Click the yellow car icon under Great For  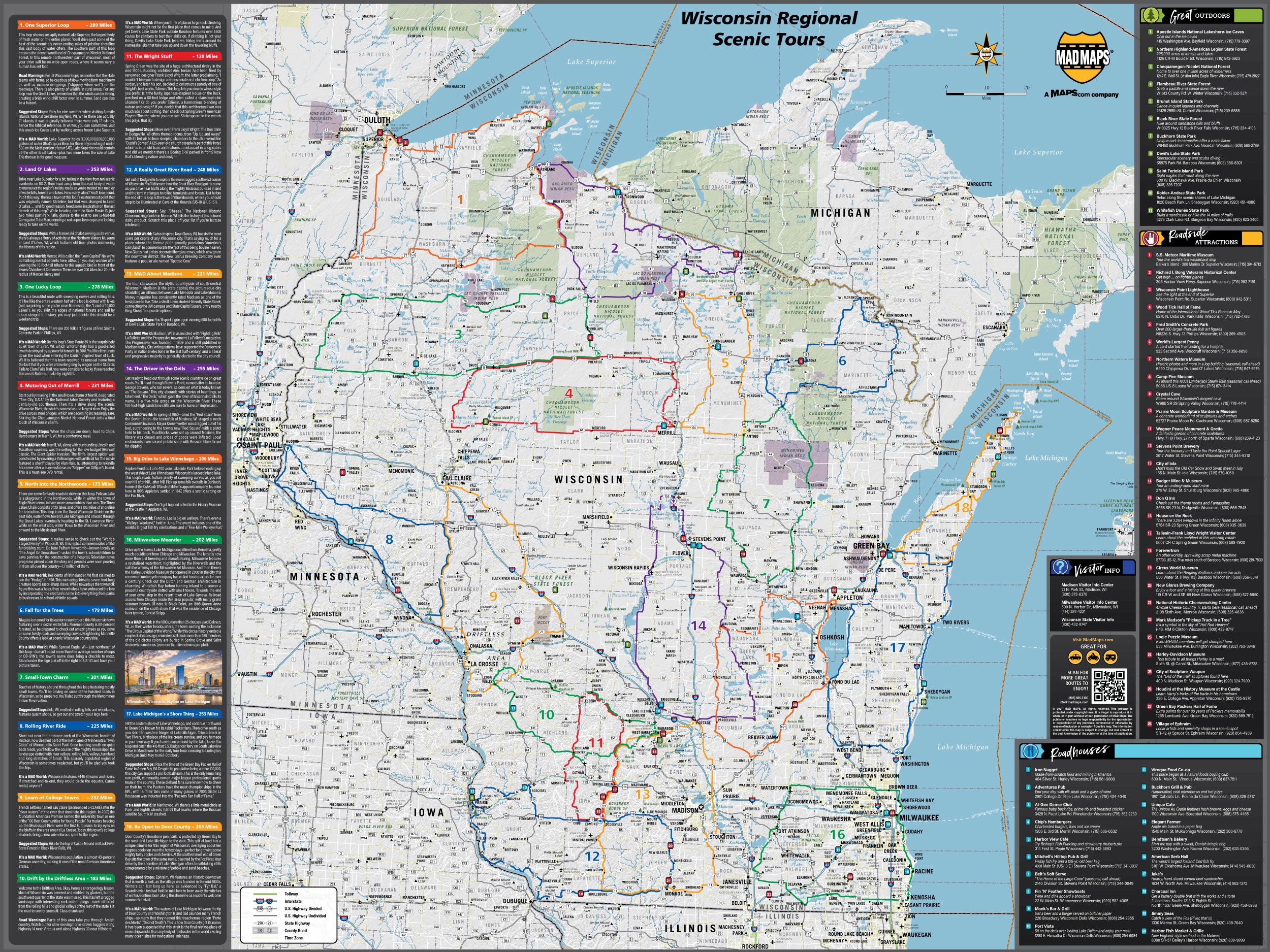[1074, 658]
